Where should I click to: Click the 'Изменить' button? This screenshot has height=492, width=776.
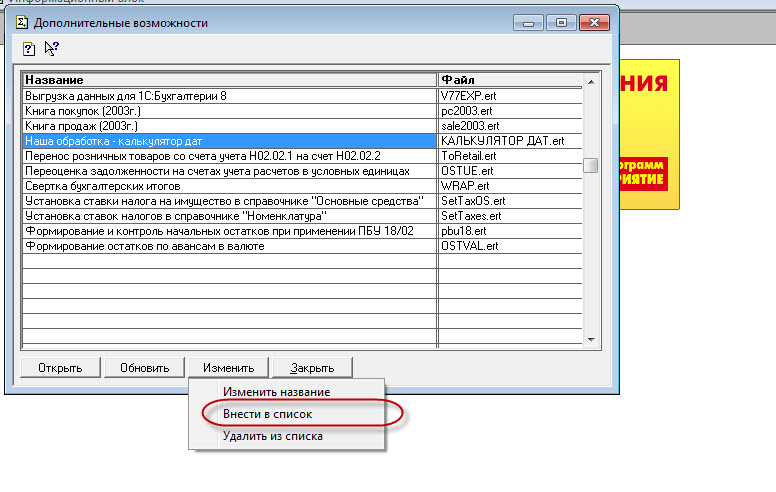229,368
